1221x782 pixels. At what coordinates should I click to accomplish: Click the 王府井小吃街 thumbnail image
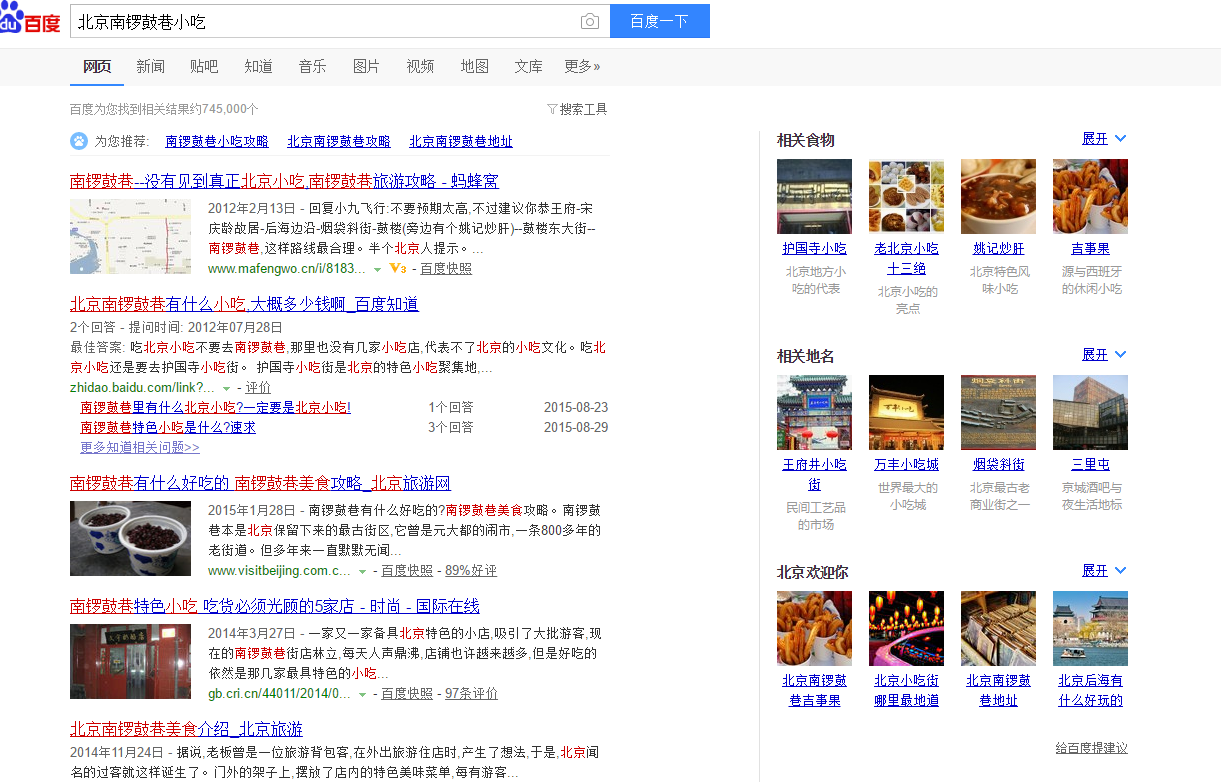pos(813,412)
